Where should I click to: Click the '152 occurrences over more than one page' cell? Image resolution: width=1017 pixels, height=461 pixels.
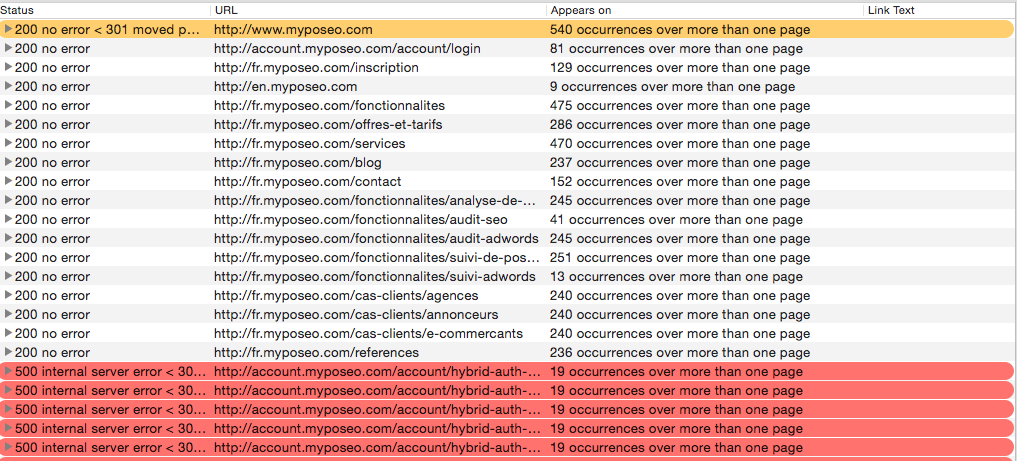(x=680, y=182)
